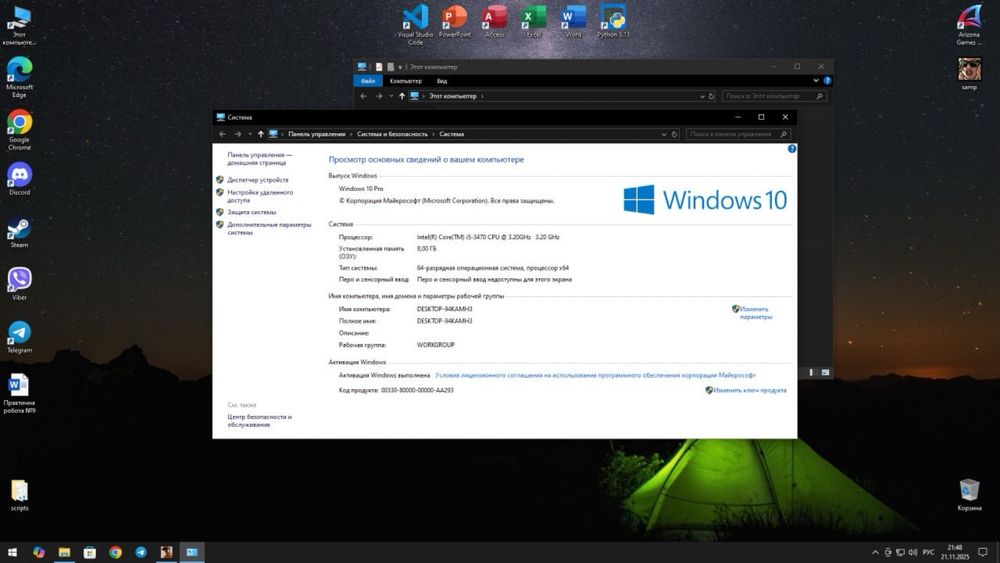Switch the Этот компьютер window to details view
The width and height of the screenshot is (1000, 563).
[813, 372]
